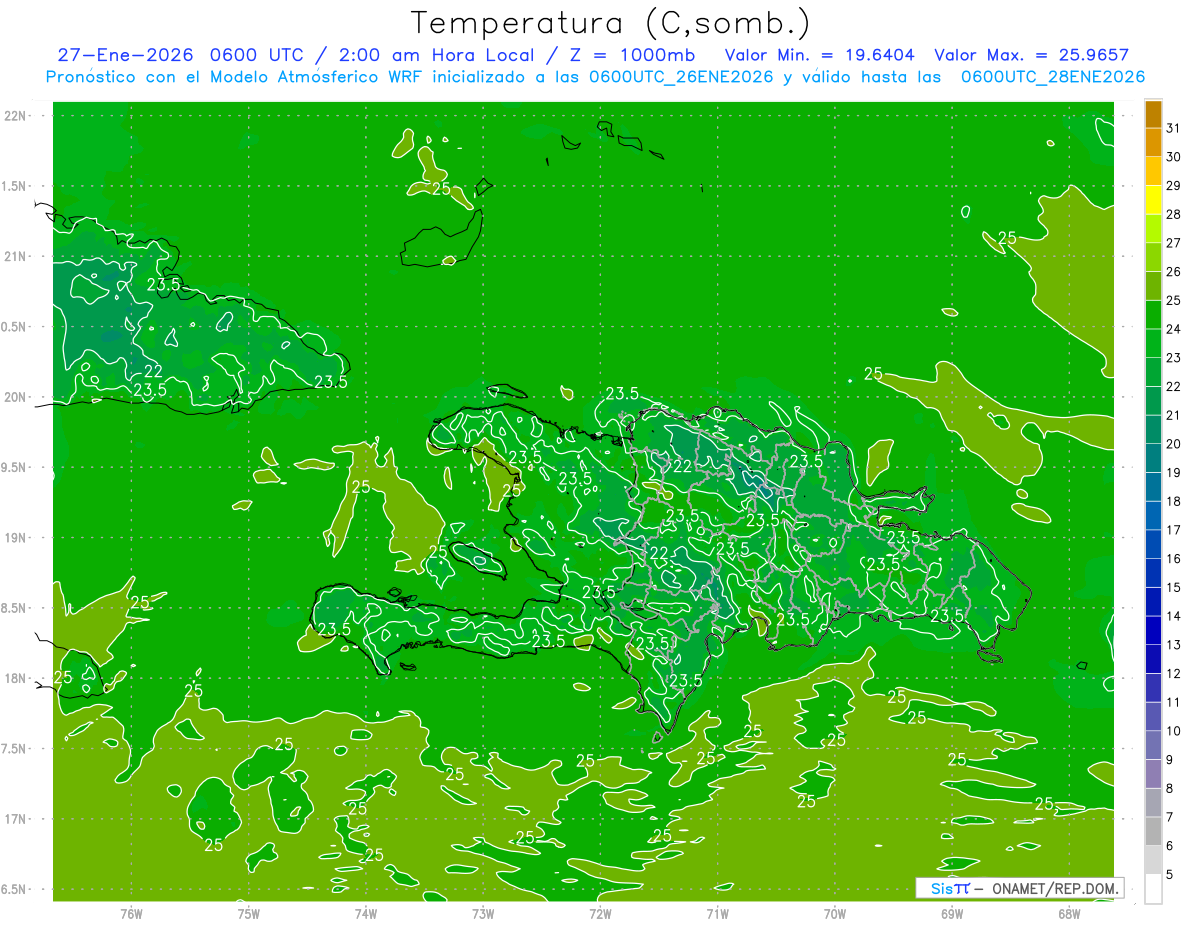Click the "SisTT – ONAMET/REP.DOM." logo box
This screenshot has width=1200, height=927.
pos(1020,888)
